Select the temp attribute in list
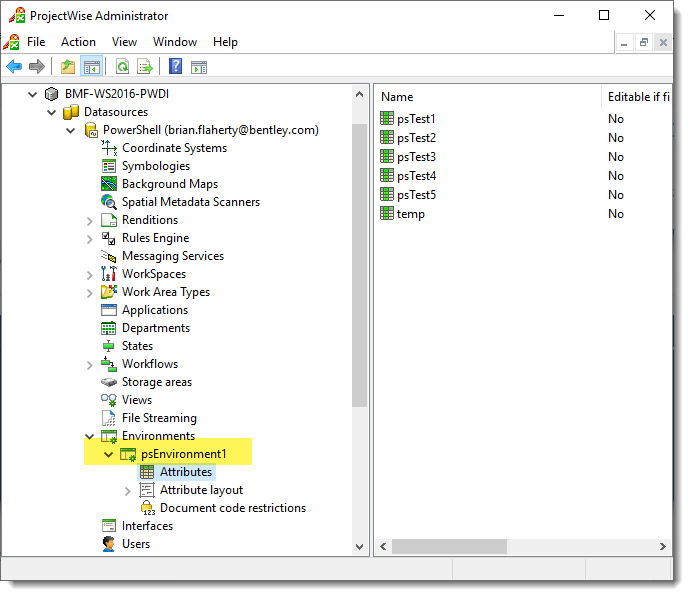Viewport: 689px width, 596px height. click(410, 214)
